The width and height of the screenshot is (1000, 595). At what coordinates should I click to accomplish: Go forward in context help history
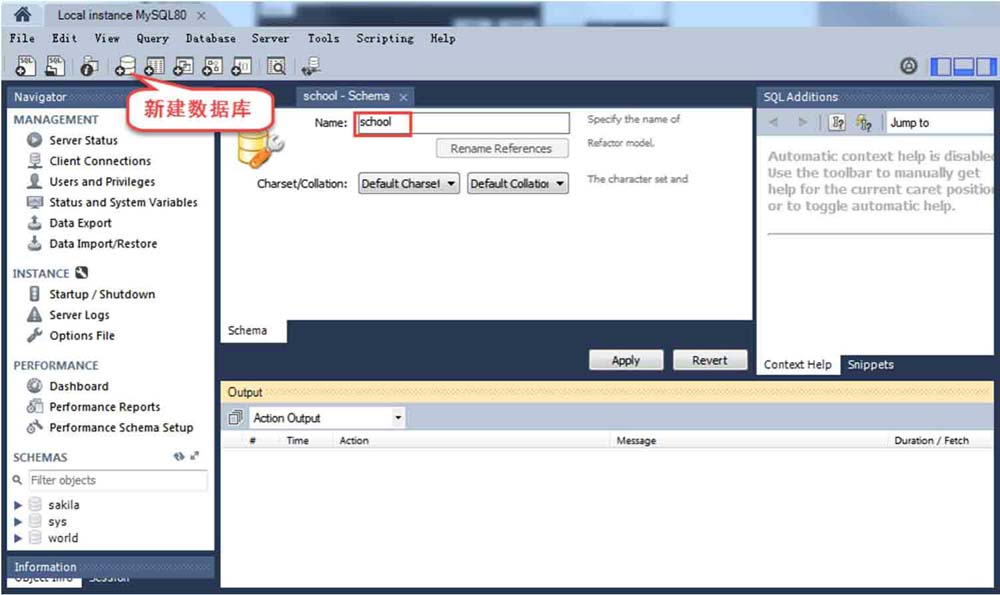point(802,122)
